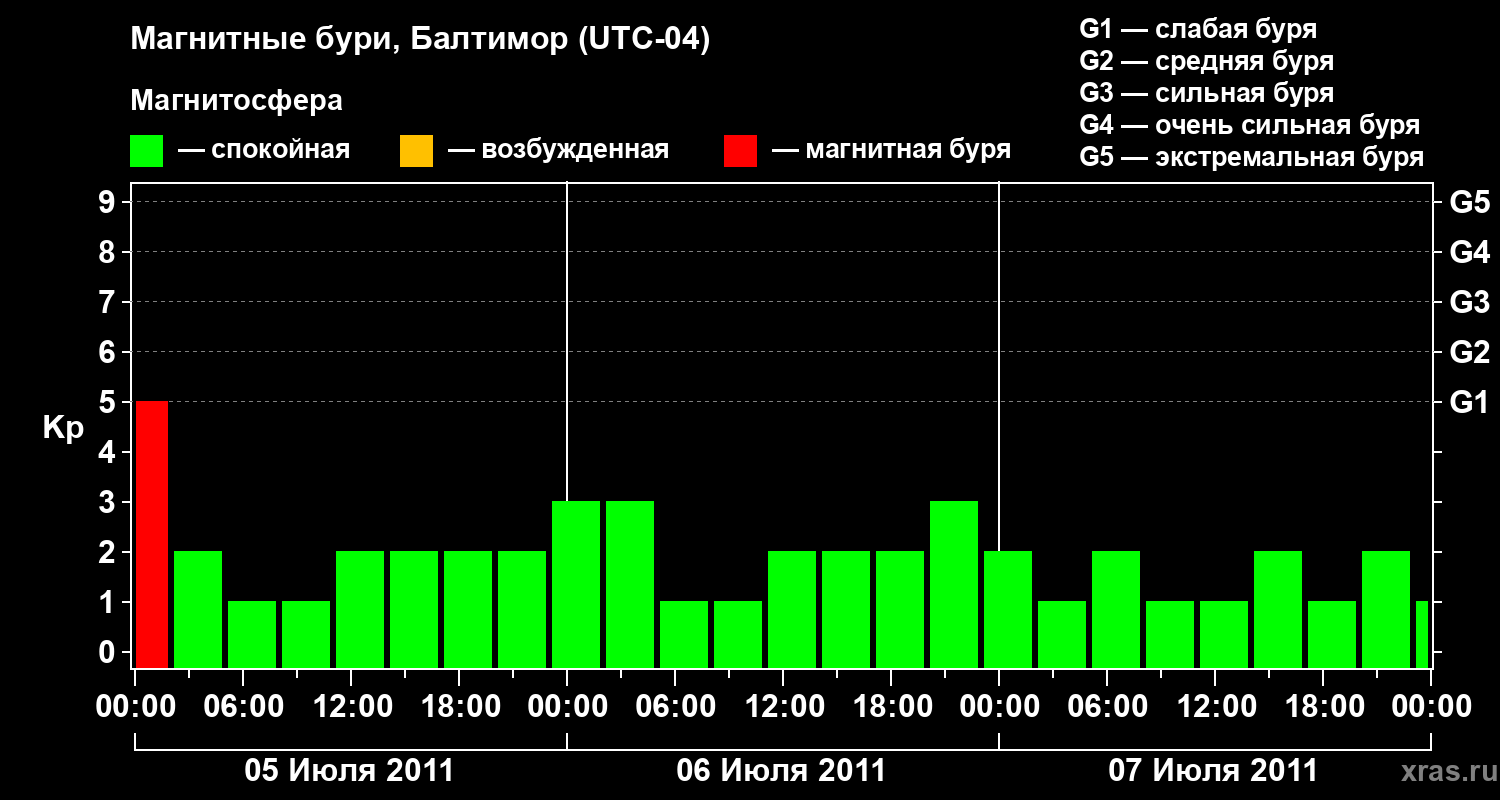Image resolution: width=1500 pixels, height=800 pixels.
Task: Select the red Kp 5 storm bar
Action: [x=152, y=534]
